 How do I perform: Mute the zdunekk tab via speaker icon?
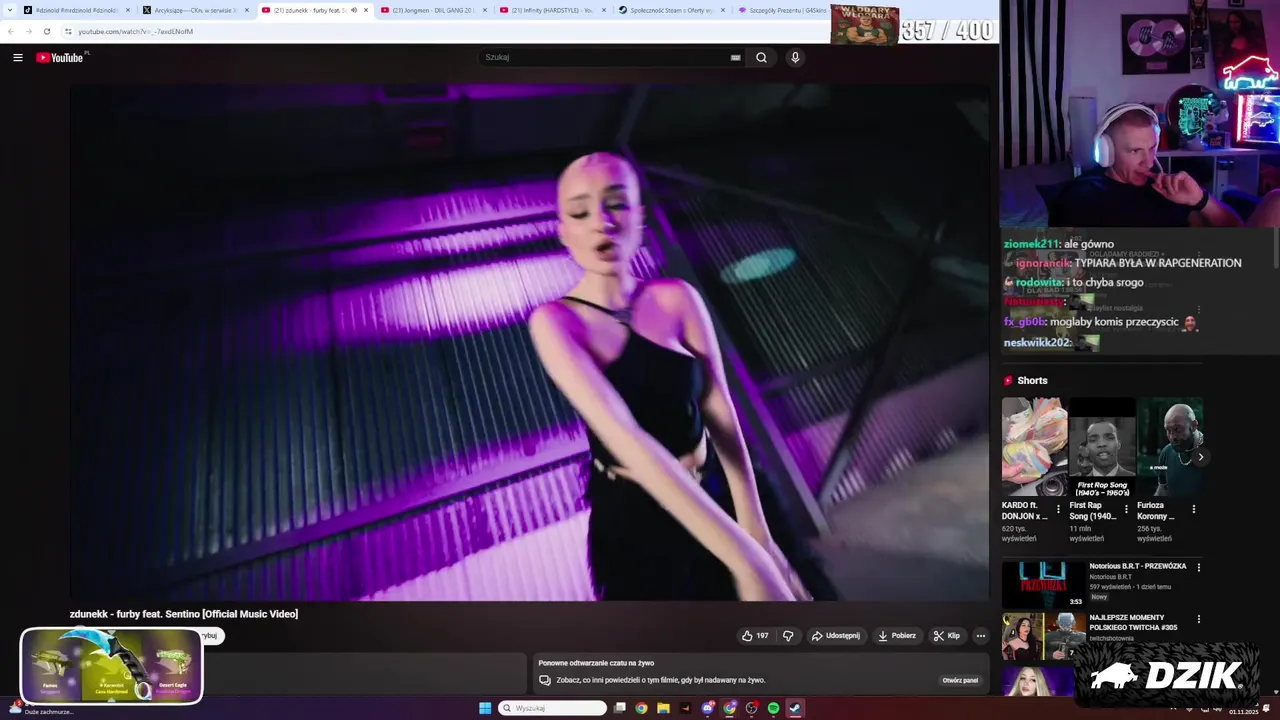click(x=354, y=10)
